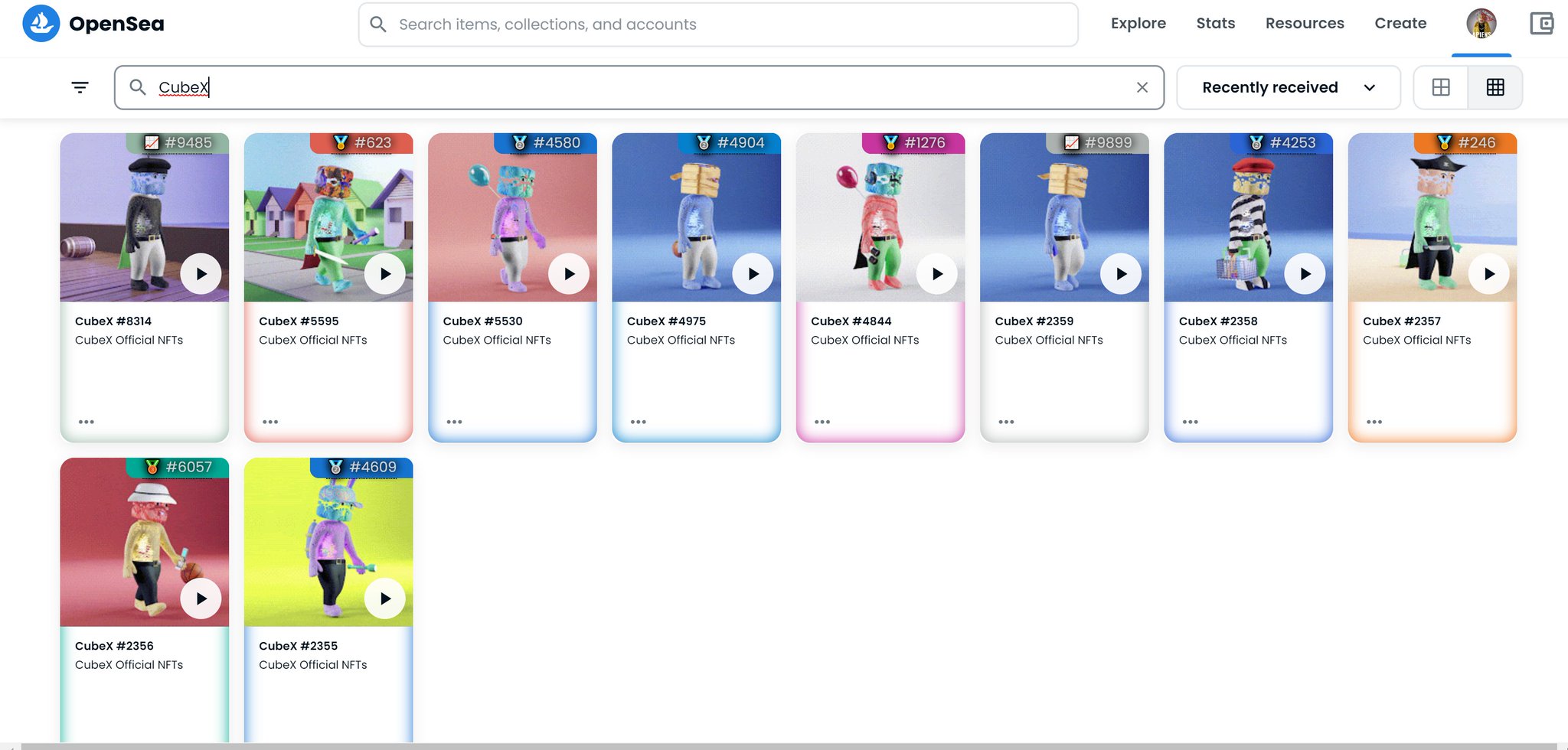This screenshot has height=750, width=1568.
Task: Focus the global search items field
Action: pos(718,24)
